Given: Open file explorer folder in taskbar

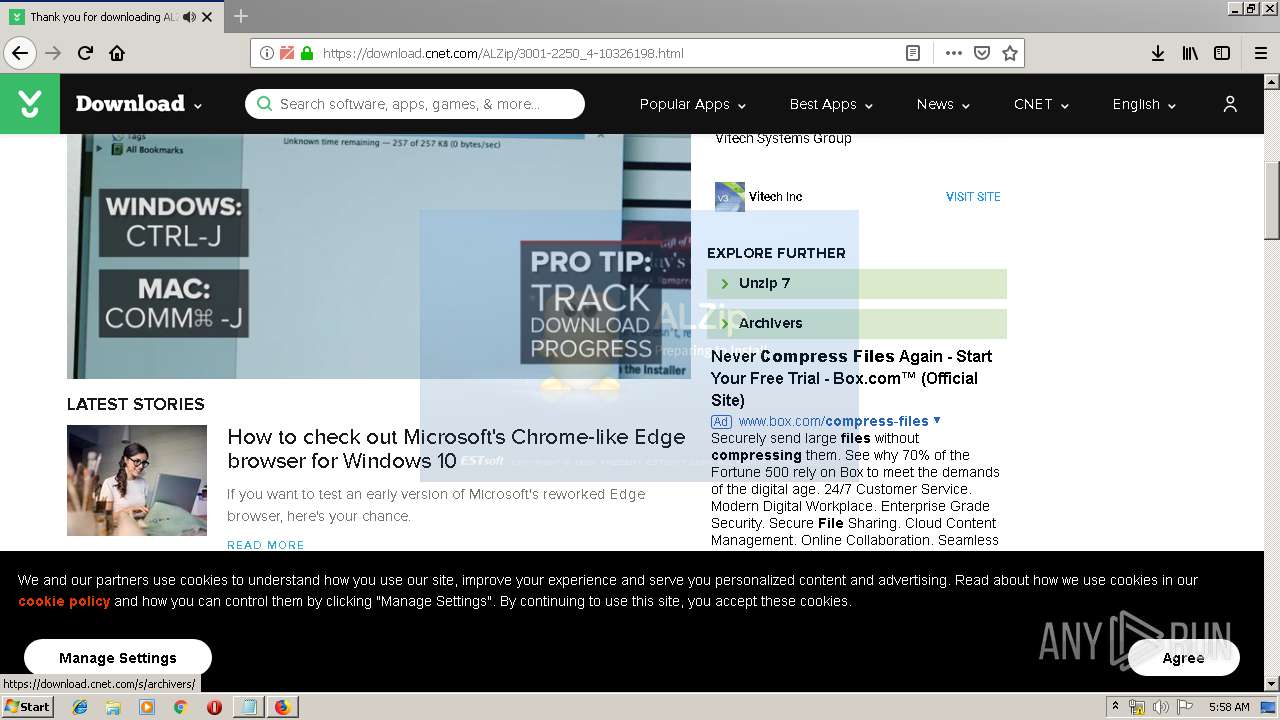Looking at the screenshot, I should [113, 707].
